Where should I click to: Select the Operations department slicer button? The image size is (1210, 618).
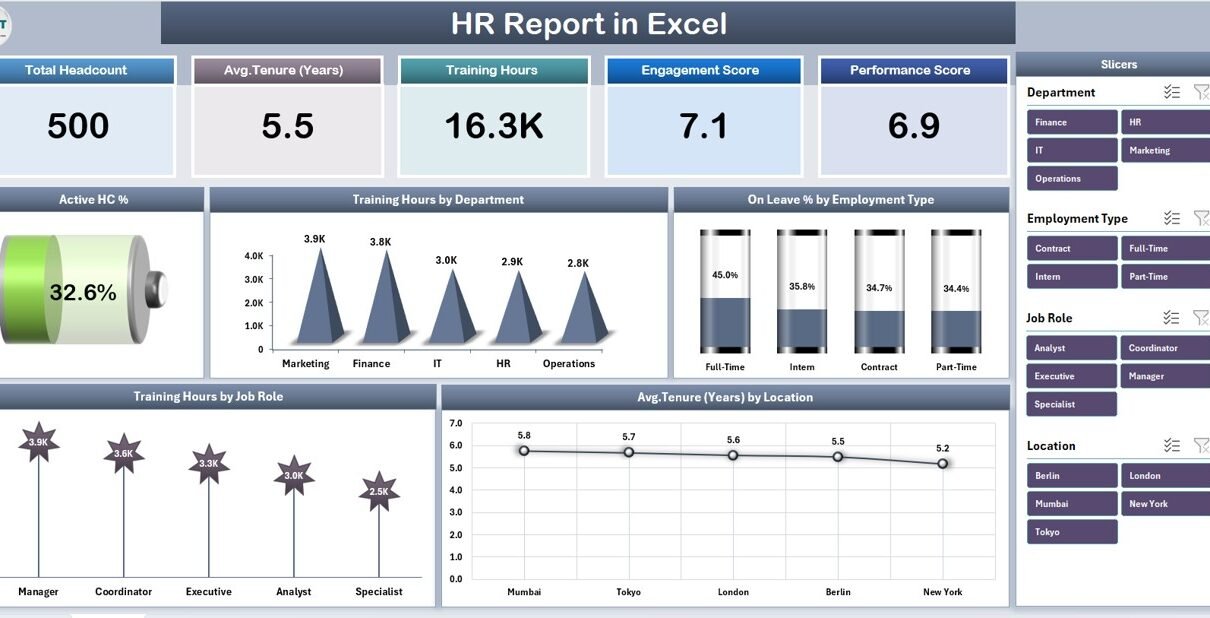pos(1072,178)
